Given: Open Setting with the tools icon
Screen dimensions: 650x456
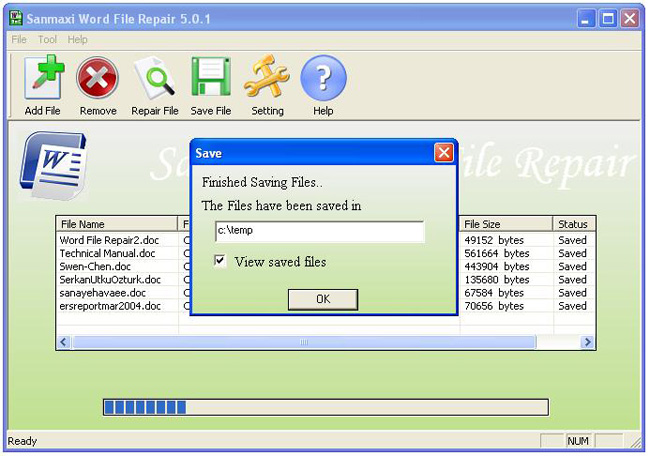Looking at the screenshot, I should [x=267, y=76].
